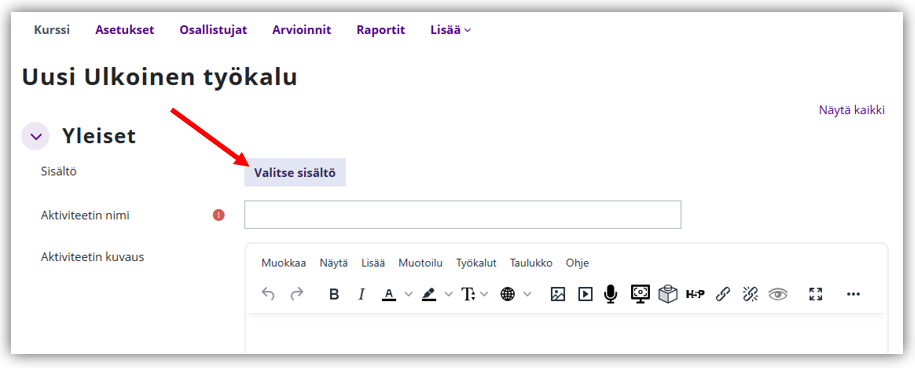The image size is (915, 368).
Task: Click inside the Aktiviteetin kuvaus text area
Action: pos(566,334)
